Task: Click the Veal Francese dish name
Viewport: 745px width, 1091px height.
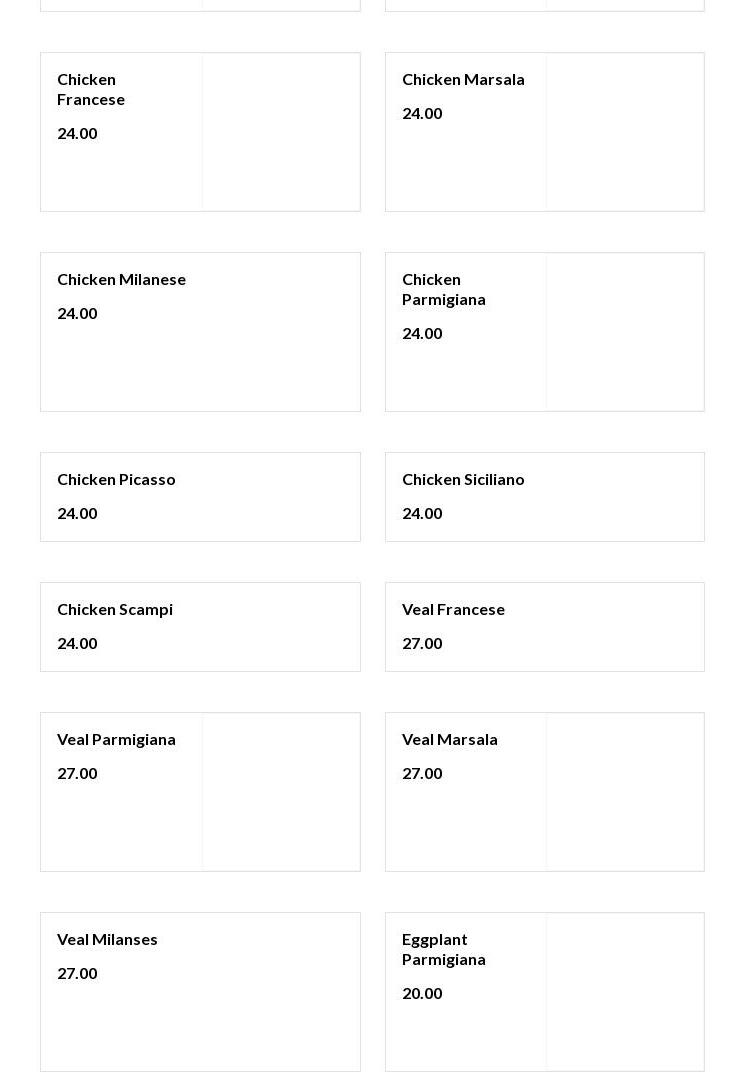Action: 453,609
